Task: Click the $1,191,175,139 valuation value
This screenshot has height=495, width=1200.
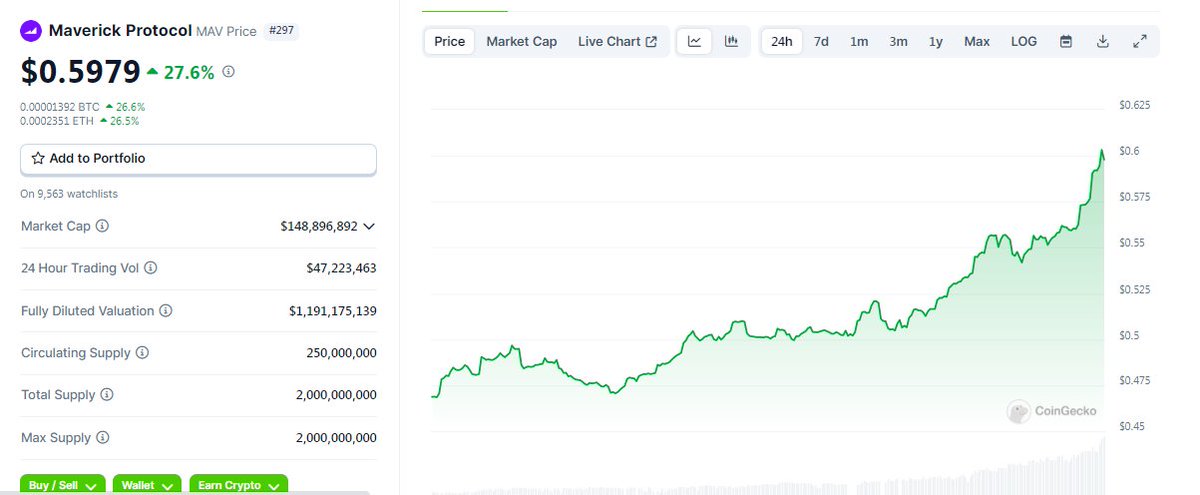Action: [x=333, y=311]
